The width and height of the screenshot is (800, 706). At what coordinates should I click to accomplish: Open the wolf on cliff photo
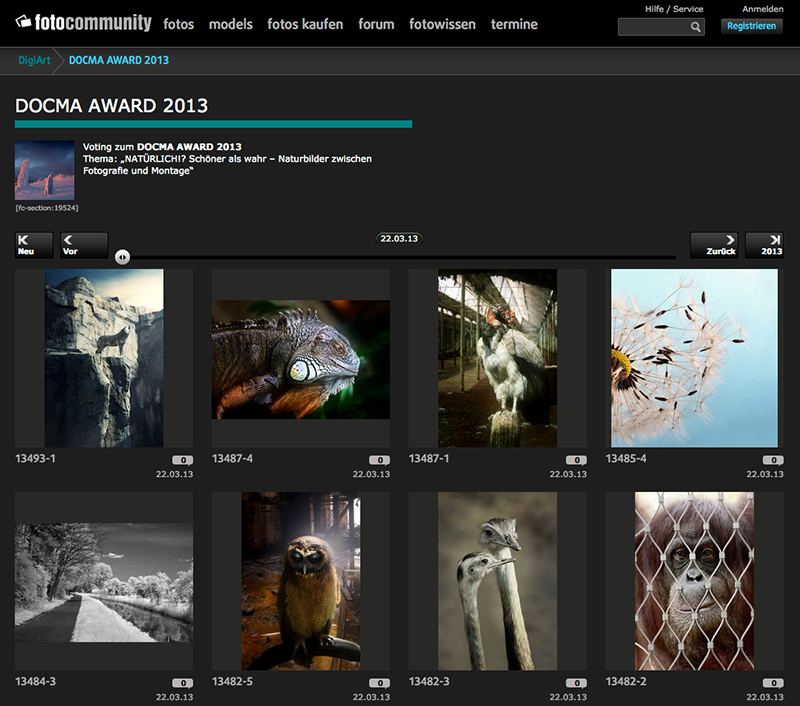coord(104,358)
